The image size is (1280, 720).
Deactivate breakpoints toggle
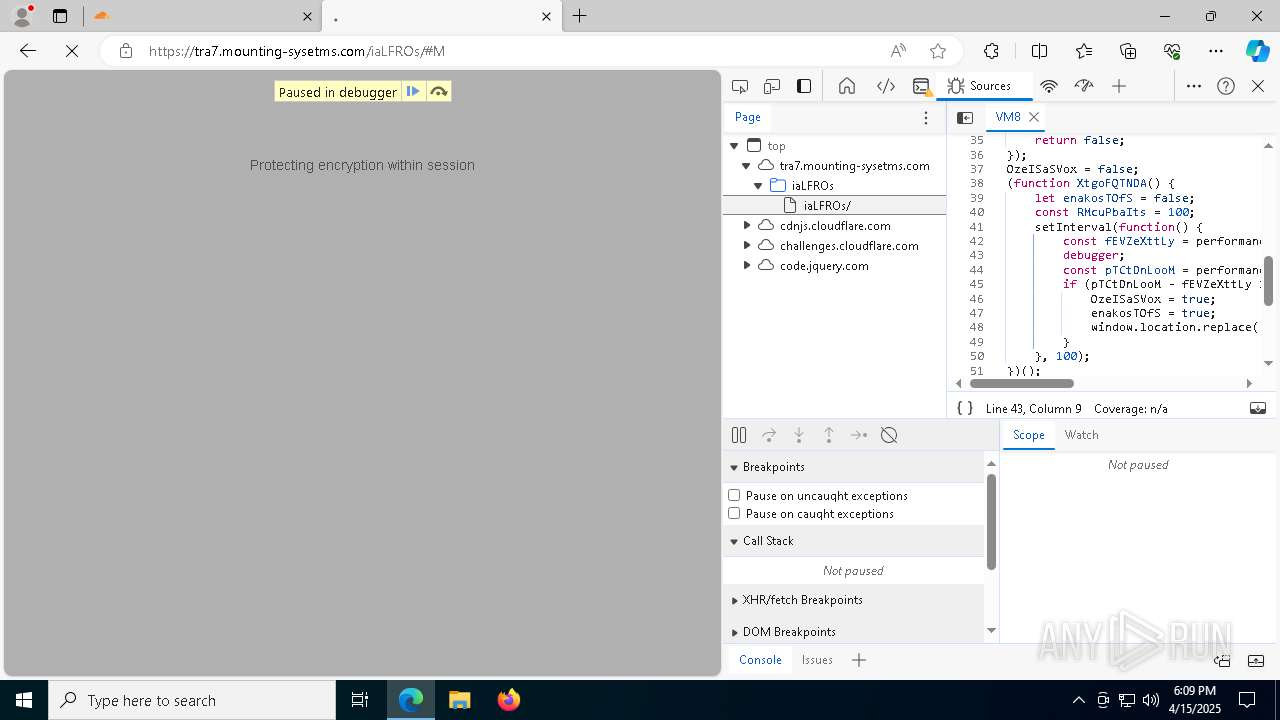[889, 435]
